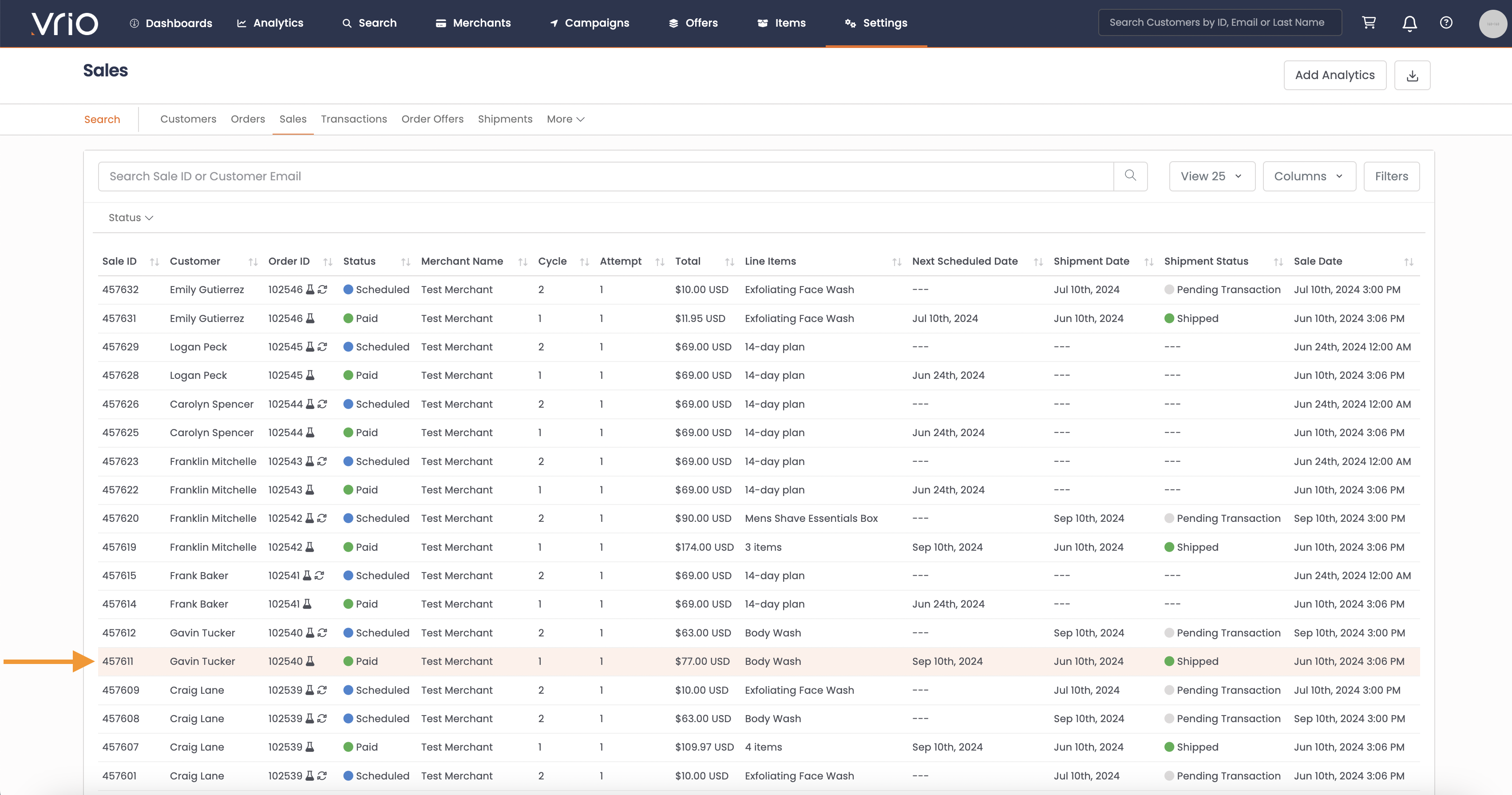Select the Sales tab
Screen dimensions: 1512x795
293,119
